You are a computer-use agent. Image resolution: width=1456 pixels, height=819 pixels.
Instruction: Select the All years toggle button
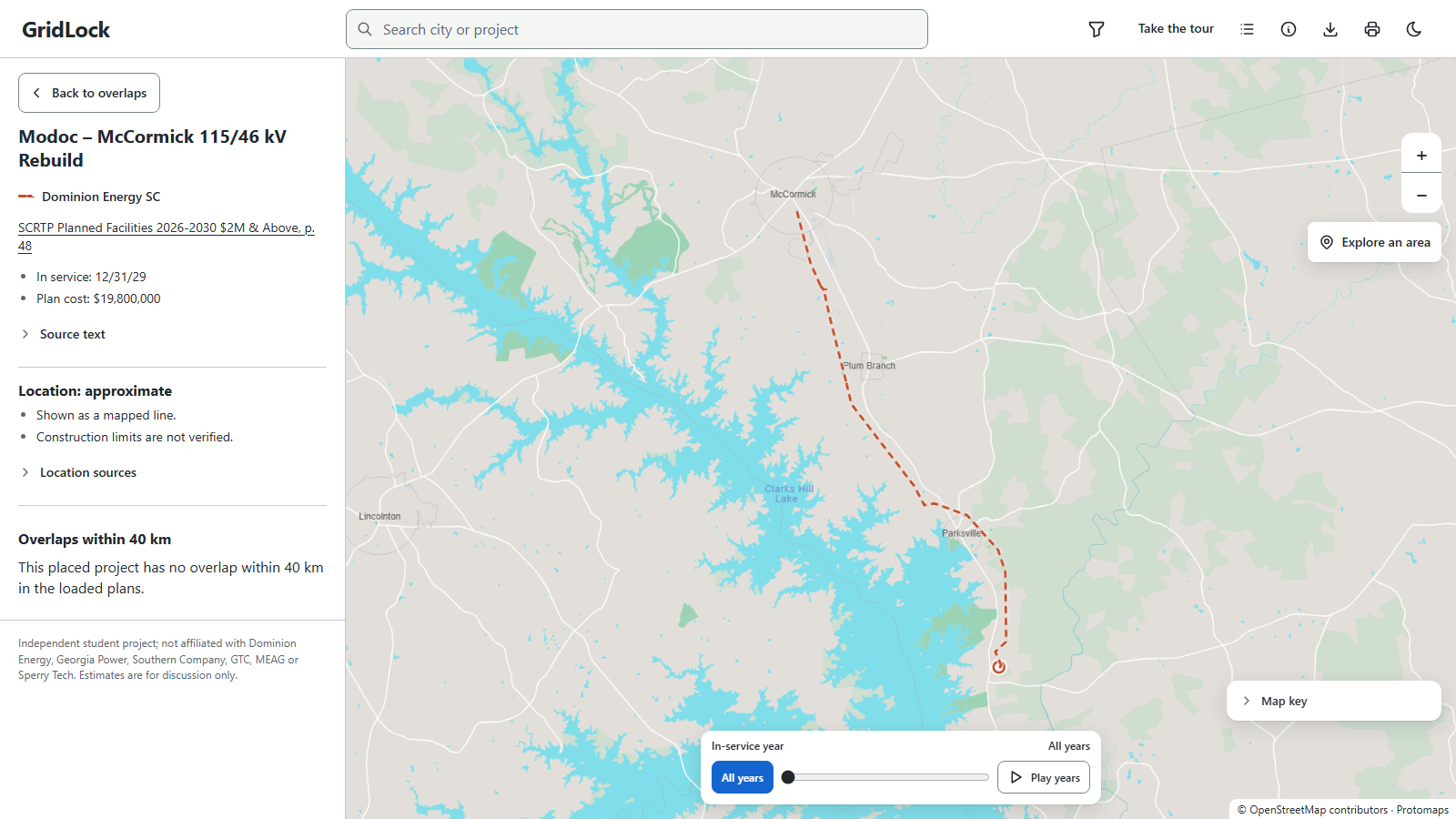tap(743, 777)
